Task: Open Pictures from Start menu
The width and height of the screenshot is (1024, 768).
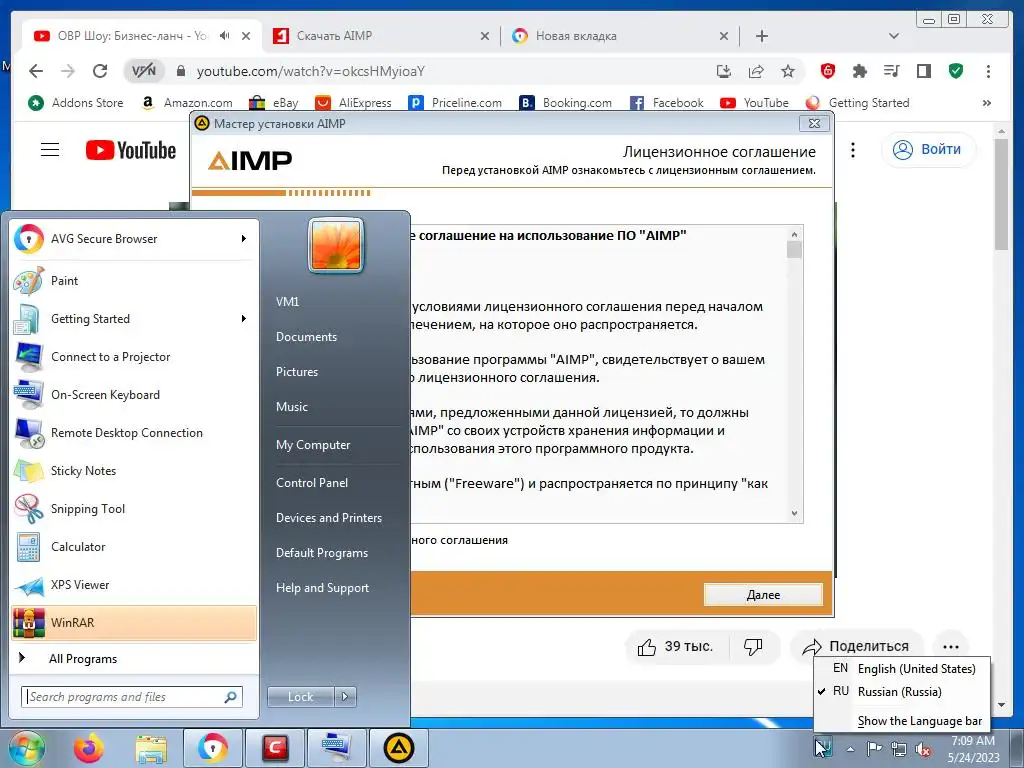Action: pos(296,372)
